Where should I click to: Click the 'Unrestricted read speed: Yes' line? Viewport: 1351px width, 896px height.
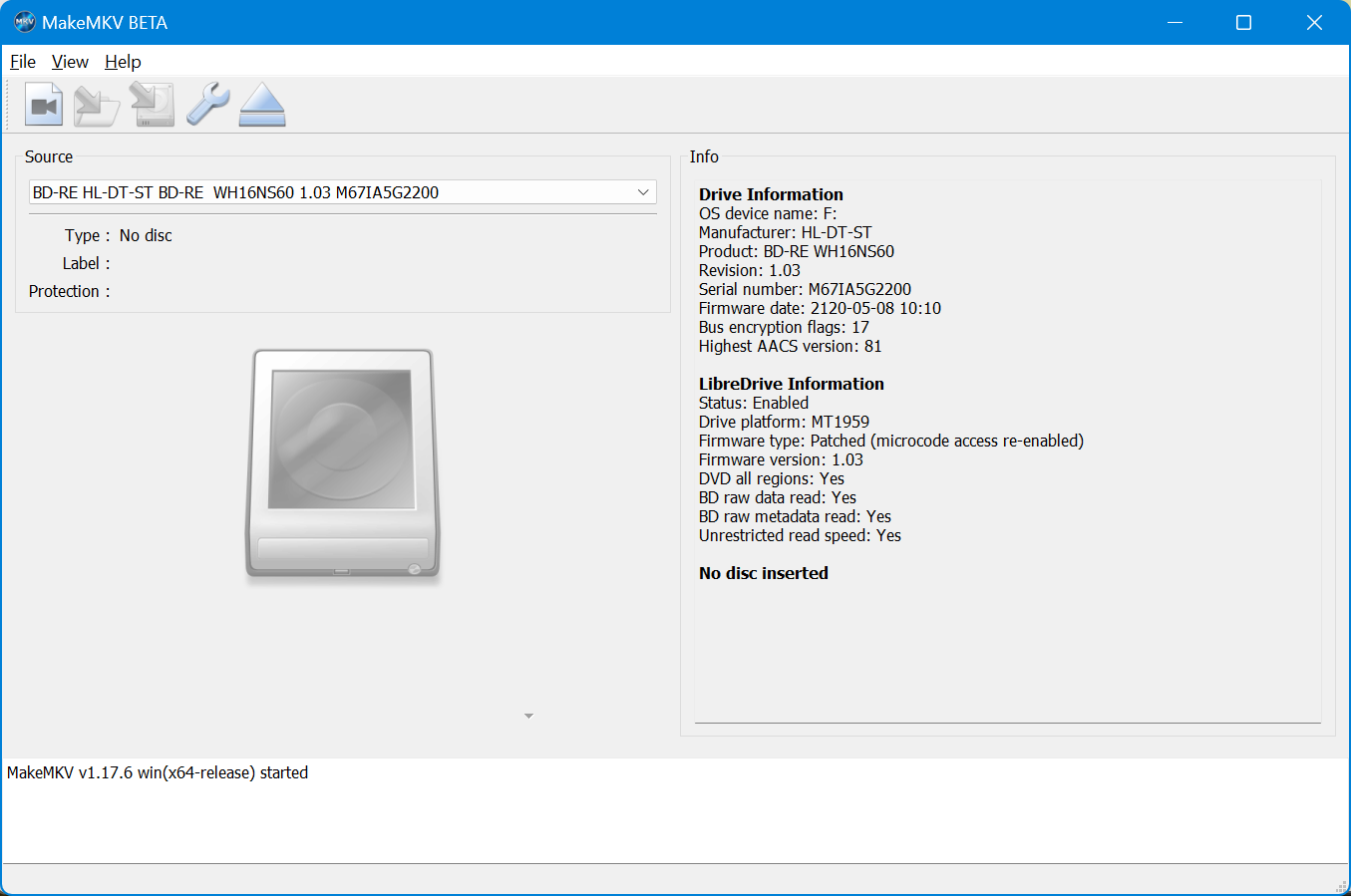(800, 535)
